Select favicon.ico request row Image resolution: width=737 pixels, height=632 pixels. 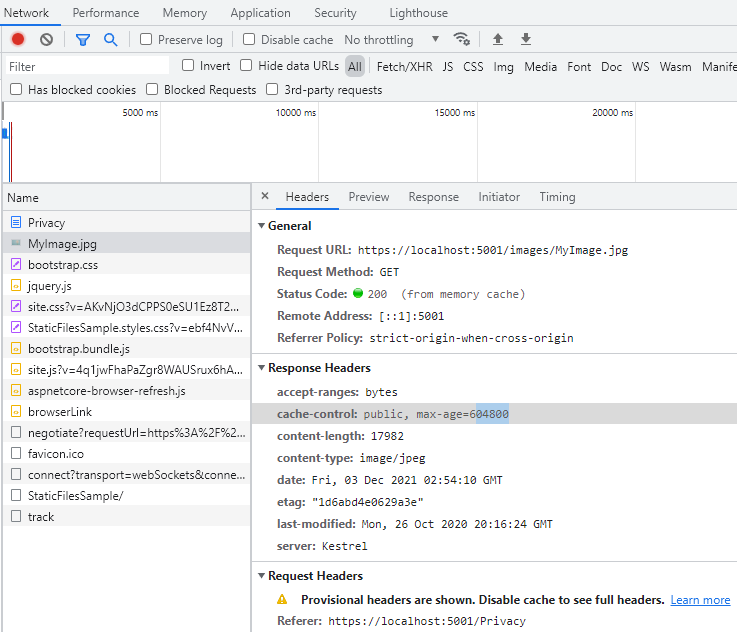click(126, 453)
